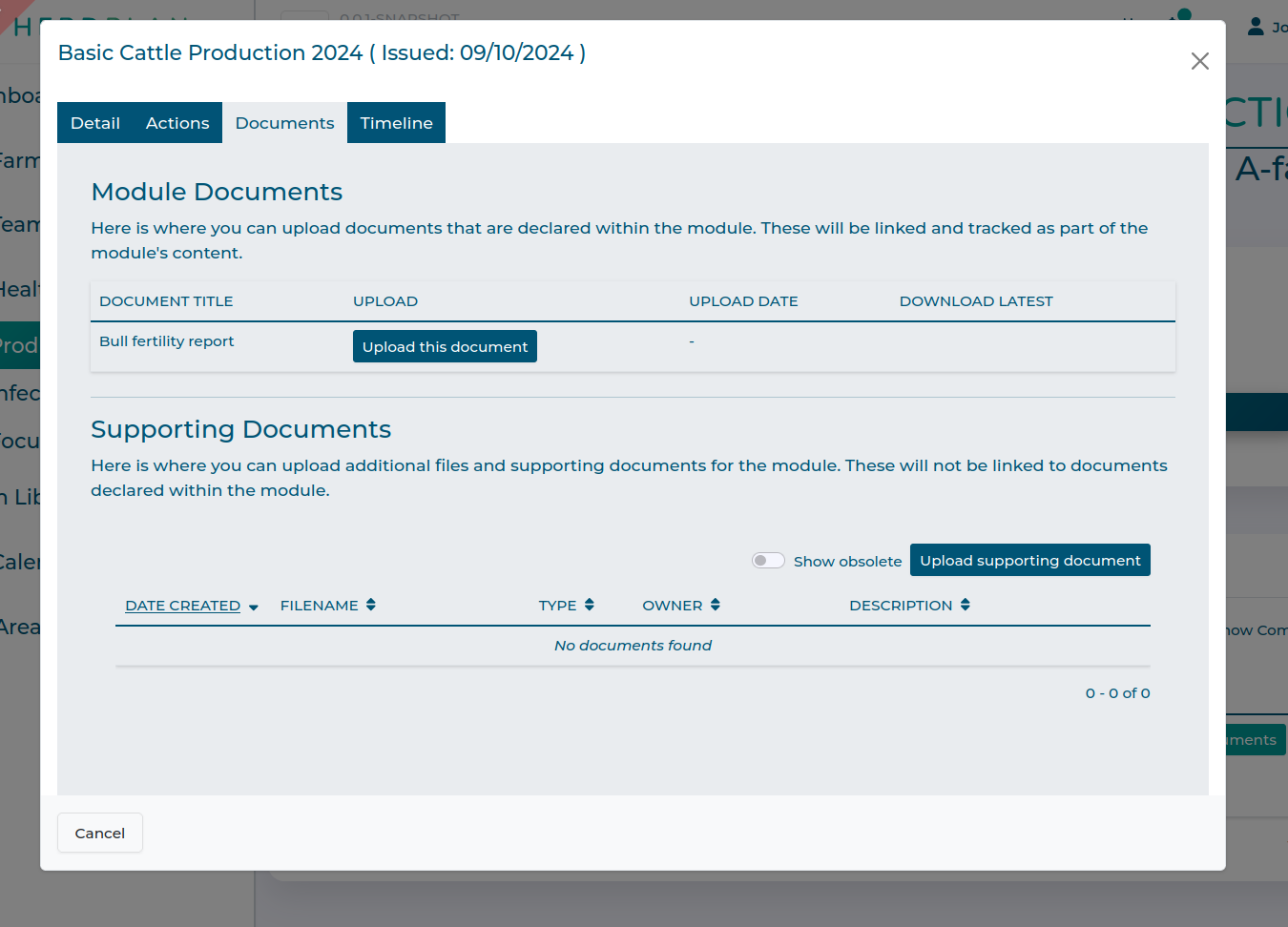Select the Documents tab
This screenshot has height=927, width=1288.
tap(284, 123)
